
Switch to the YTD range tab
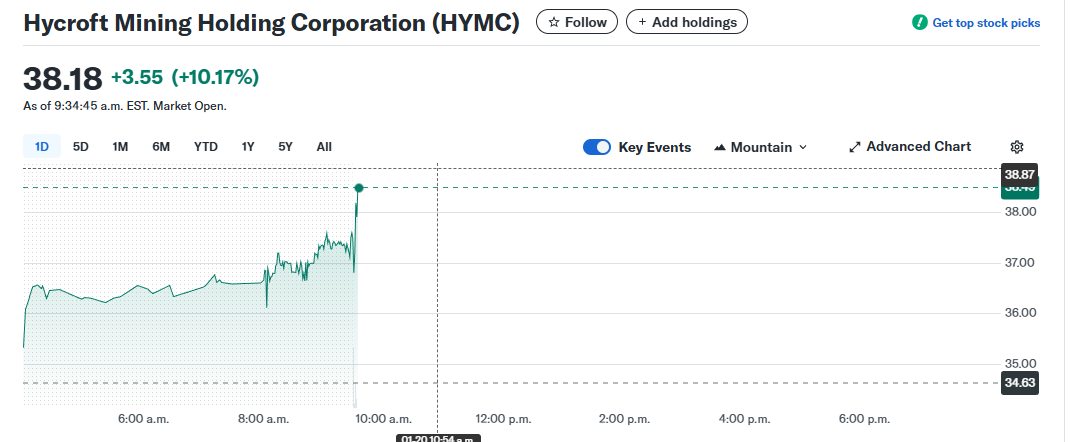pos(206,146)
